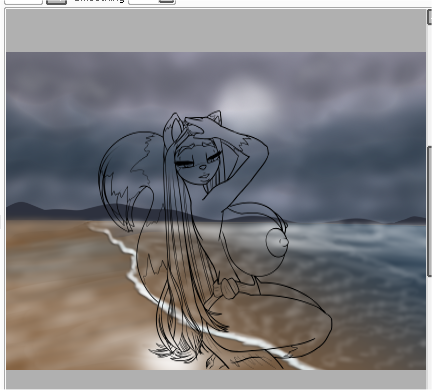Image resolution: width=432 pixels, height=390 pixels.
Task: Click the vertical scrollbar thumb
Action: click(x=430, y=211)
